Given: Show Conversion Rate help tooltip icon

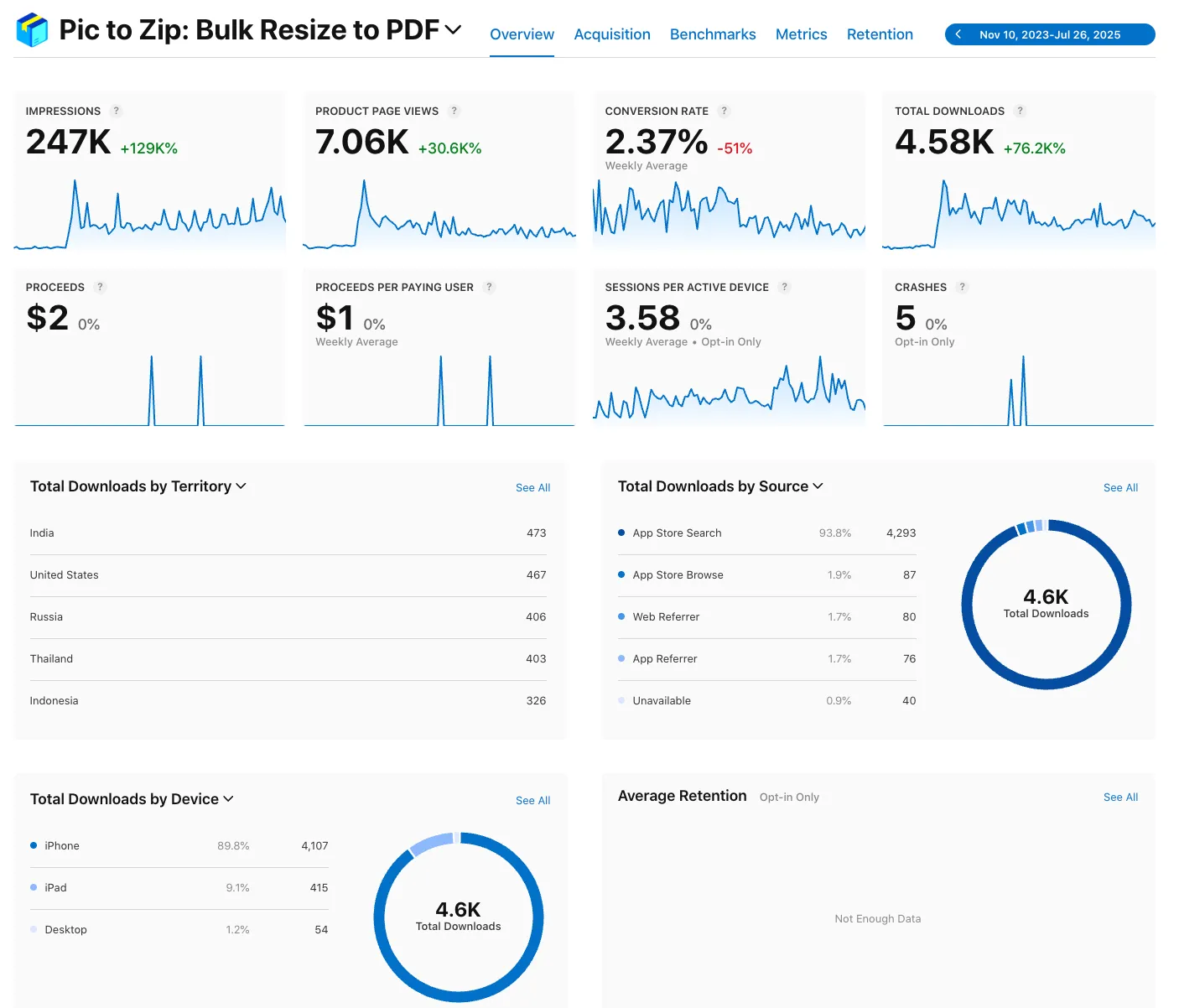Looking at the screenshot, I should pos(725,111).
